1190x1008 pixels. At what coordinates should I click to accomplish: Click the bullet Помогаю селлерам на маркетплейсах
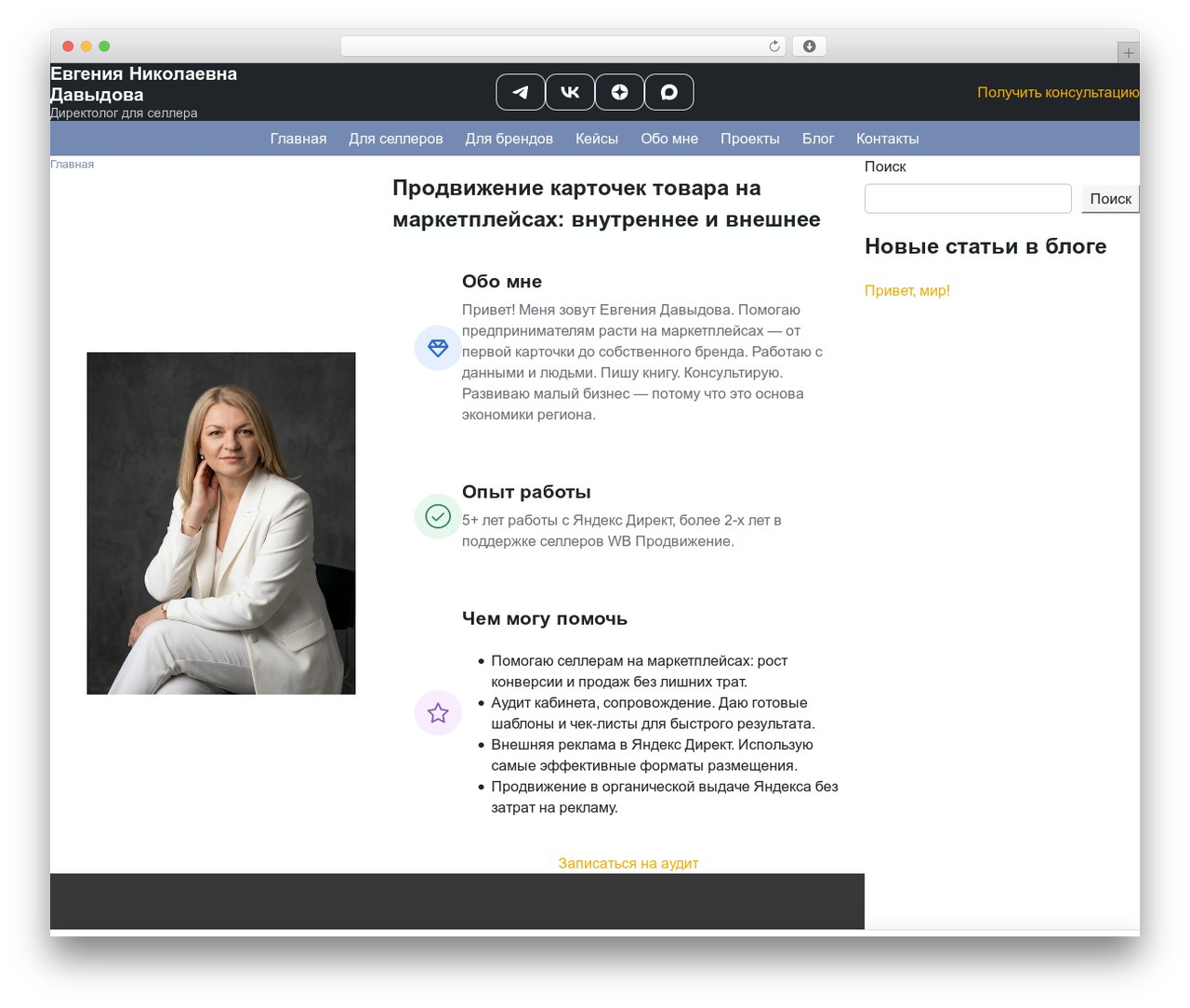click(x=640, y=671)
